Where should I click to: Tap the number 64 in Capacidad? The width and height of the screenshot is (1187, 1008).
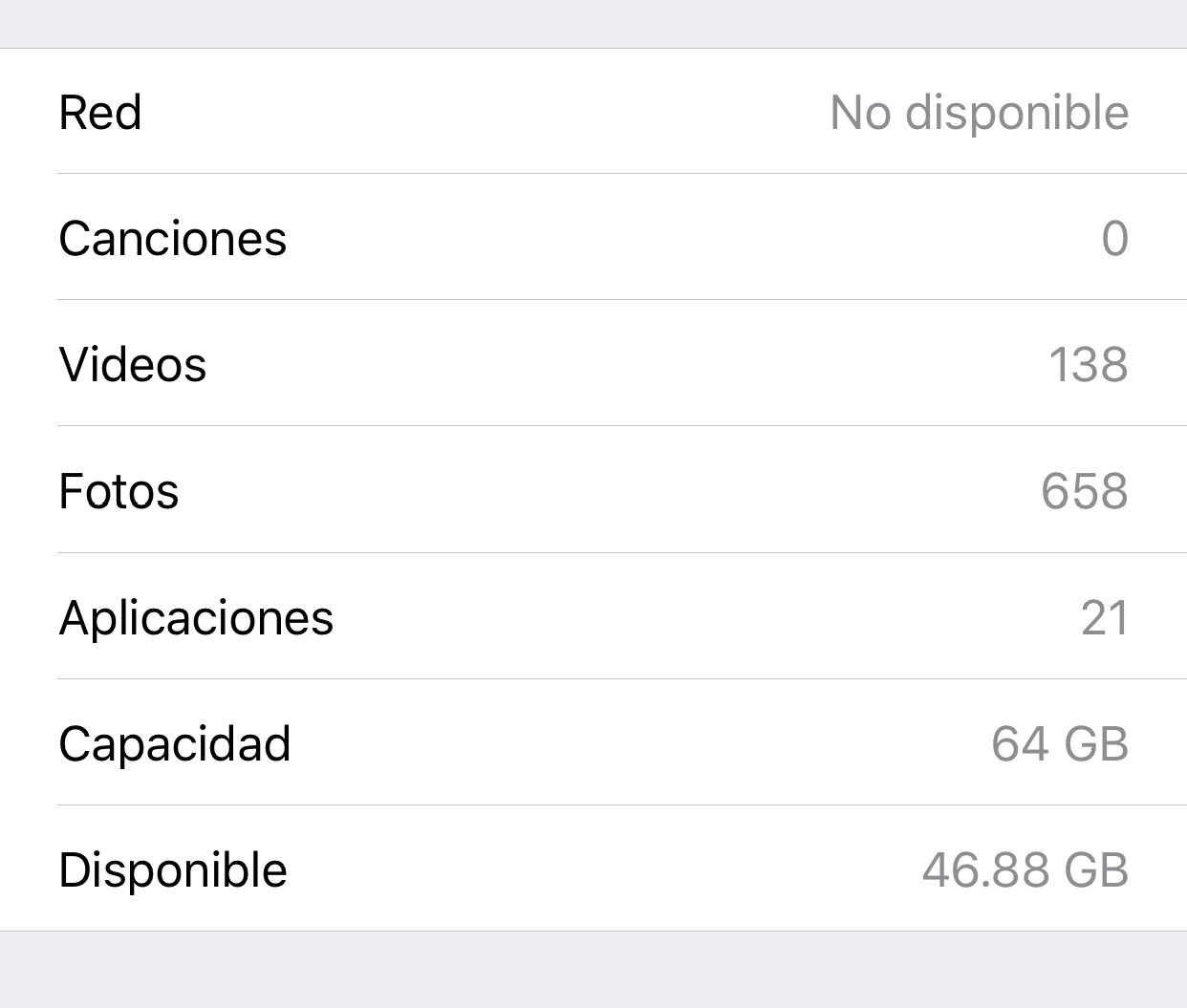click(x=1020, y=743)
